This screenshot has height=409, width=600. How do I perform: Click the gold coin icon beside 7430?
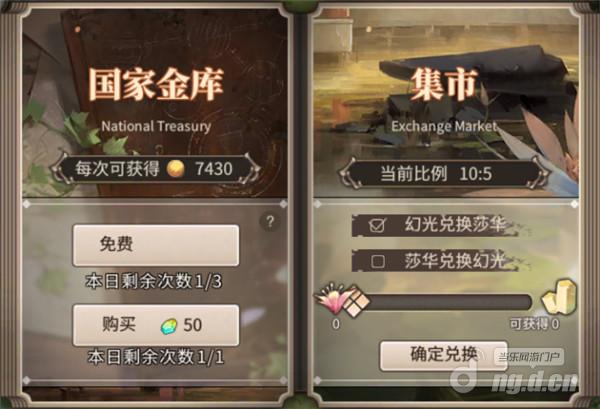point(176,169)
